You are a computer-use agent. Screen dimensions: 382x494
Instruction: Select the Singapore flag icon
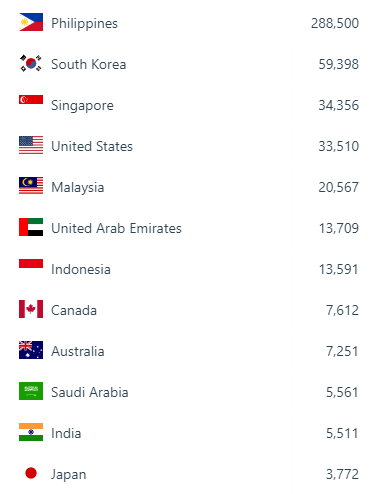pyautogui.click(x=31, y=100)
